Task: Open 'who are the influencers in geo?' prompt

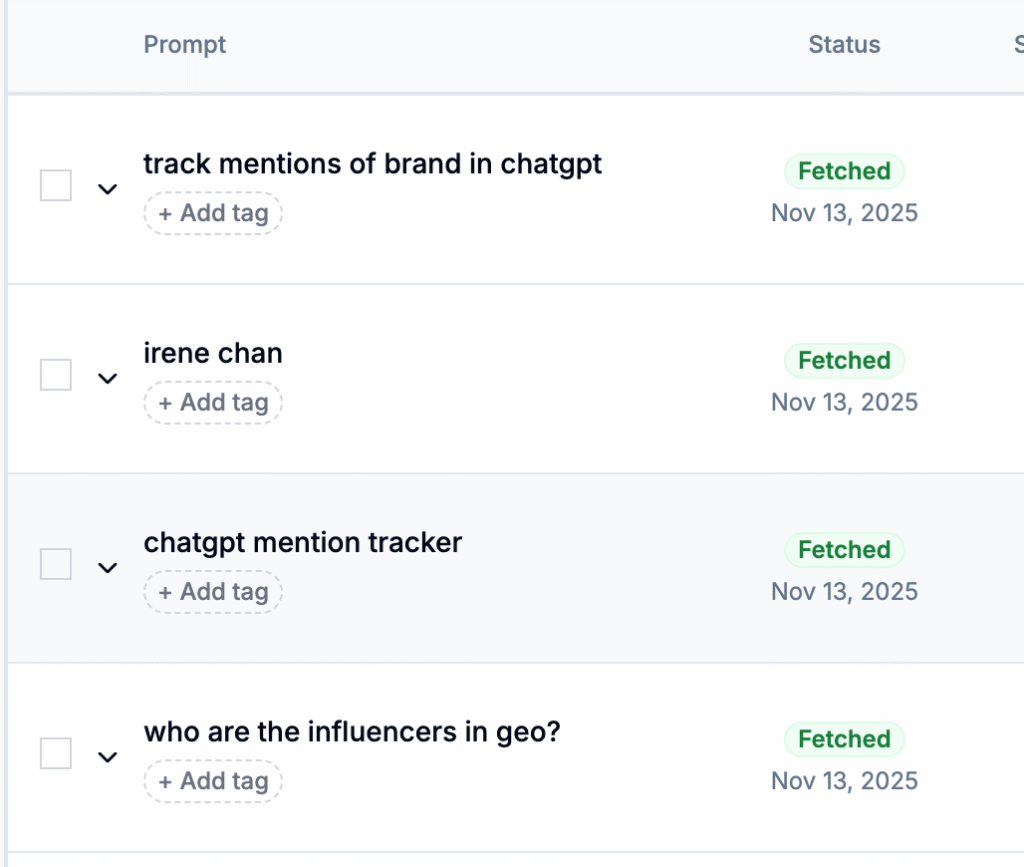Action: pos(352,732)
